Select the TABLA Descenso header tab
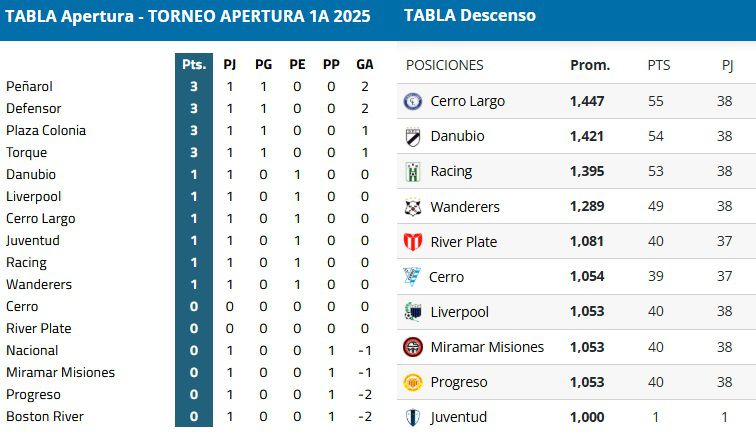This screenshot has height=433, width=756. 470,15
